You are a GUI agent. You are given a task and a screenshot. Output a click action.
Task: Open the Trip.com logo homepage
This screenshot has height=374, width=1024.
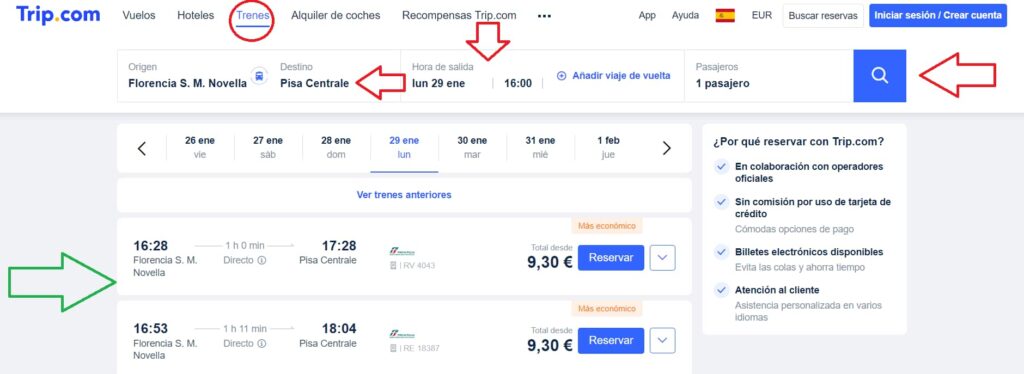(x=58, y=15)
